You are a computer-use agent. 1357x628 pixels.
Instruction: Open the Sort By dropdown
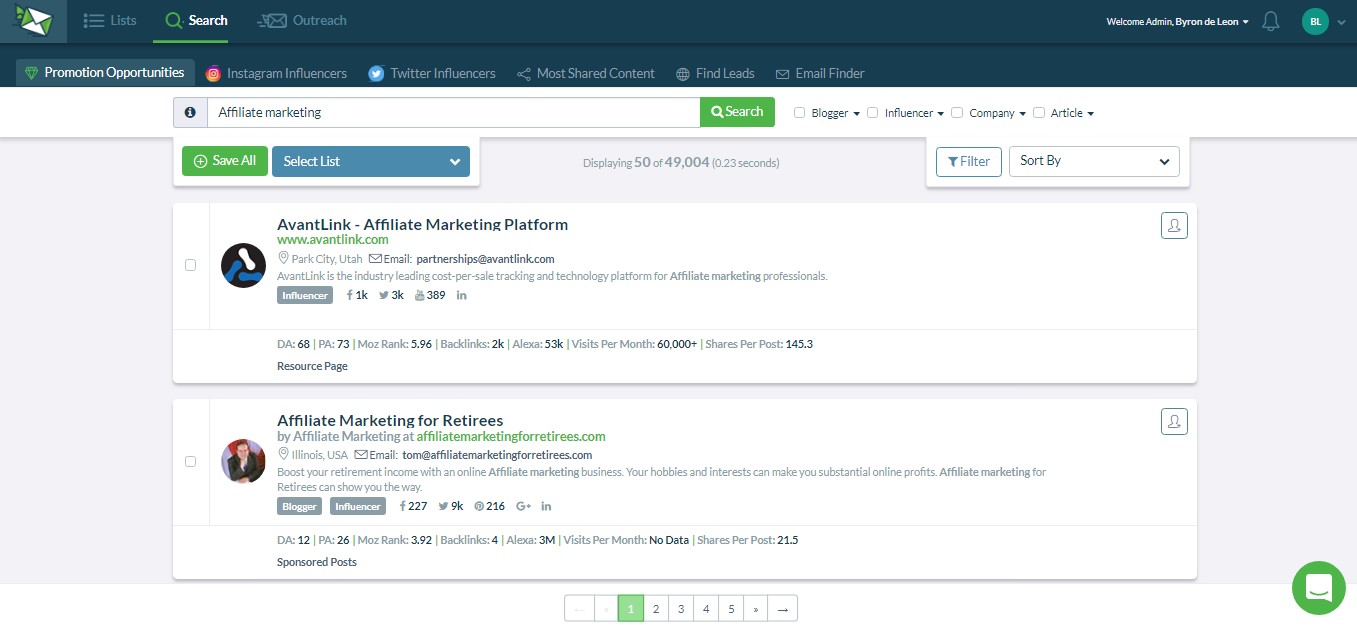pos(1094,161)
